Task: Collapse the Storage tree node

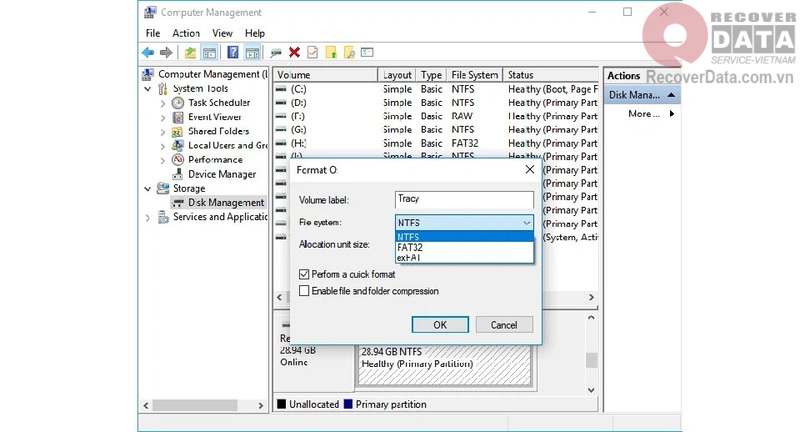Action: 148,189
